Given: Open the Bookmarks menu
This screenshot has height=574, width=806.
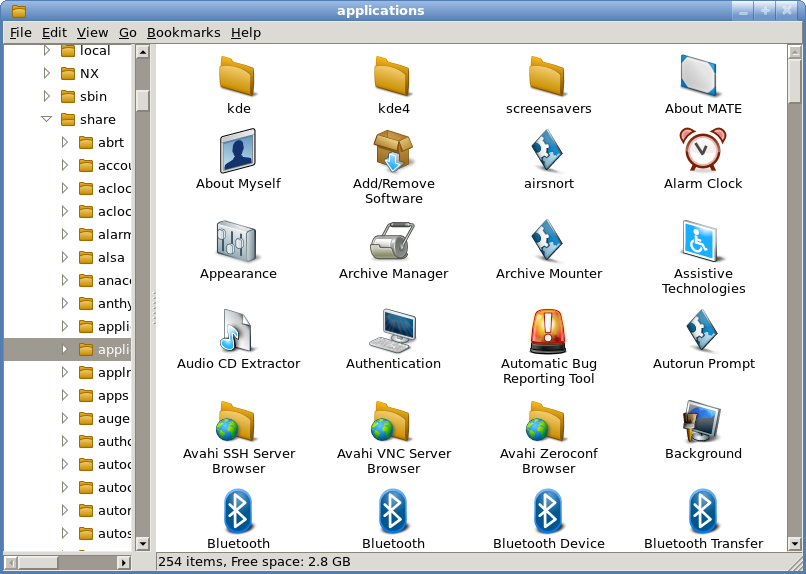Looking at the screenshot, I should click(x=184, y=32).
